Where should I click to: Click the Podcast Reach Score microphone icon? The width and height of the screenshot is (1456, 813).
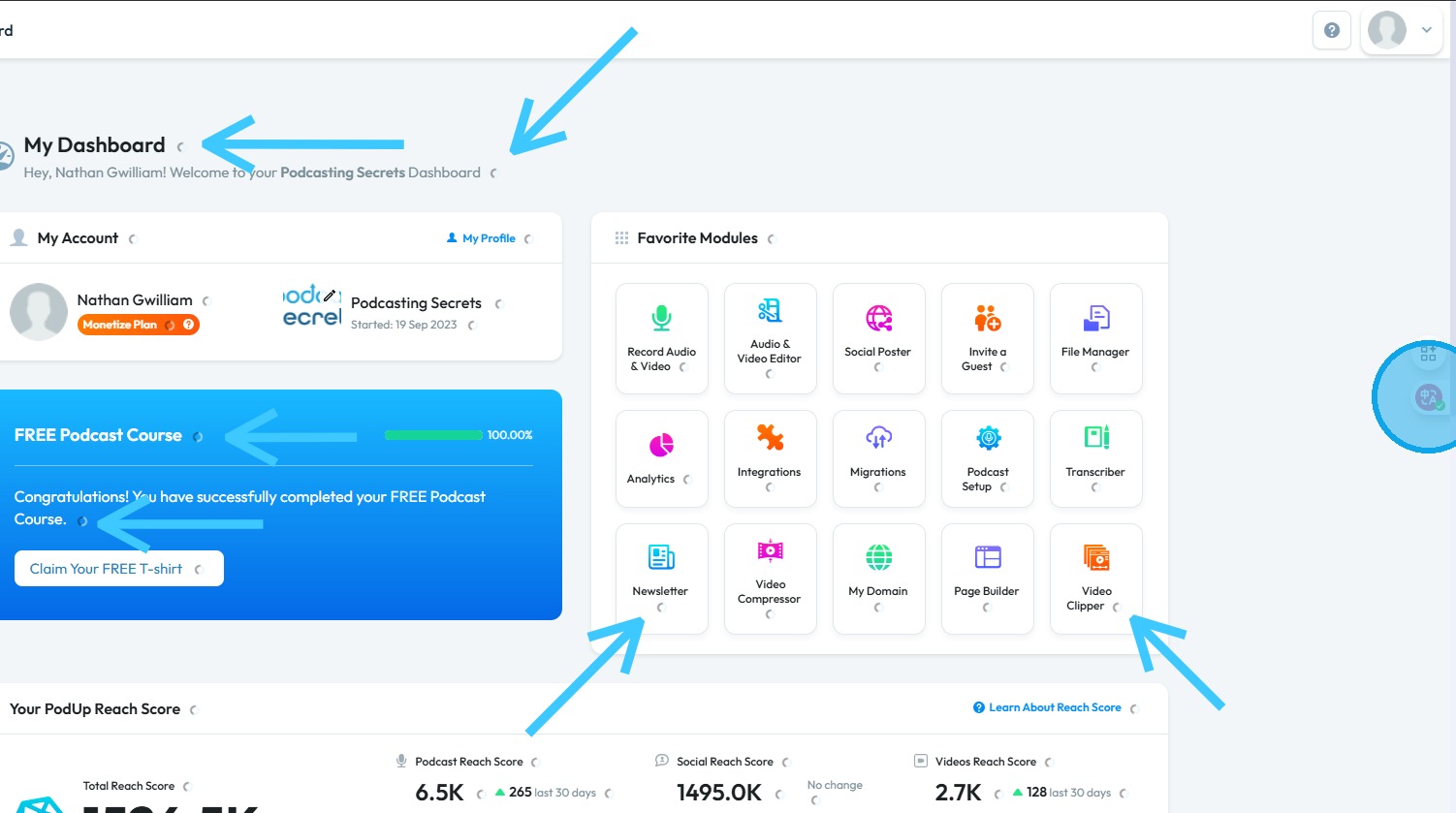point(401,762)
